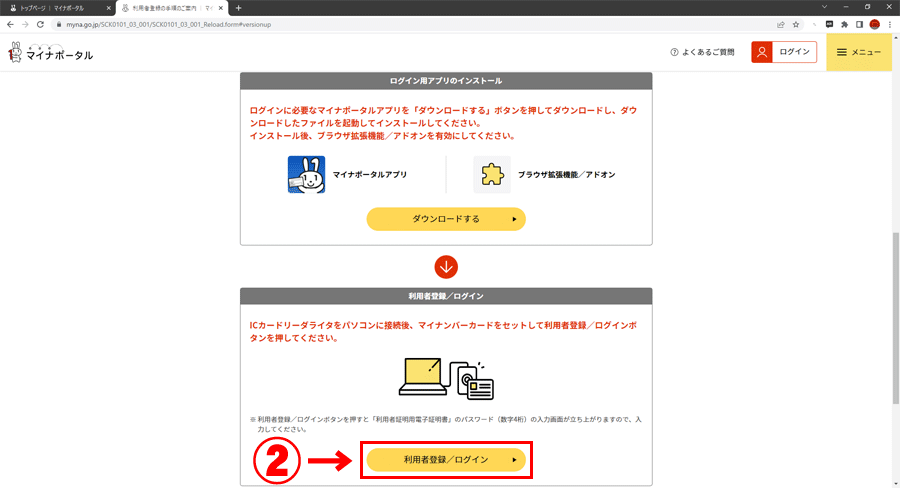Click the browser forward arrow
The image size is (900, 488).
25,25
